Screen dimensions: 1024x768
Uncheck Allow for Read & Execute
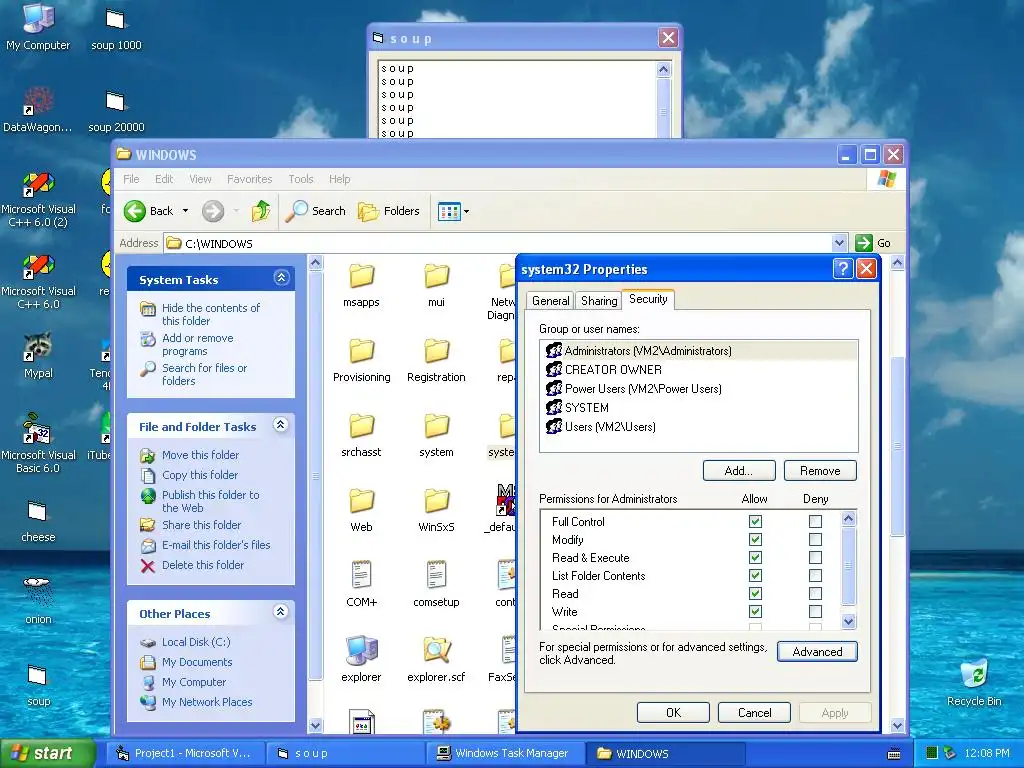click(756, 557)
